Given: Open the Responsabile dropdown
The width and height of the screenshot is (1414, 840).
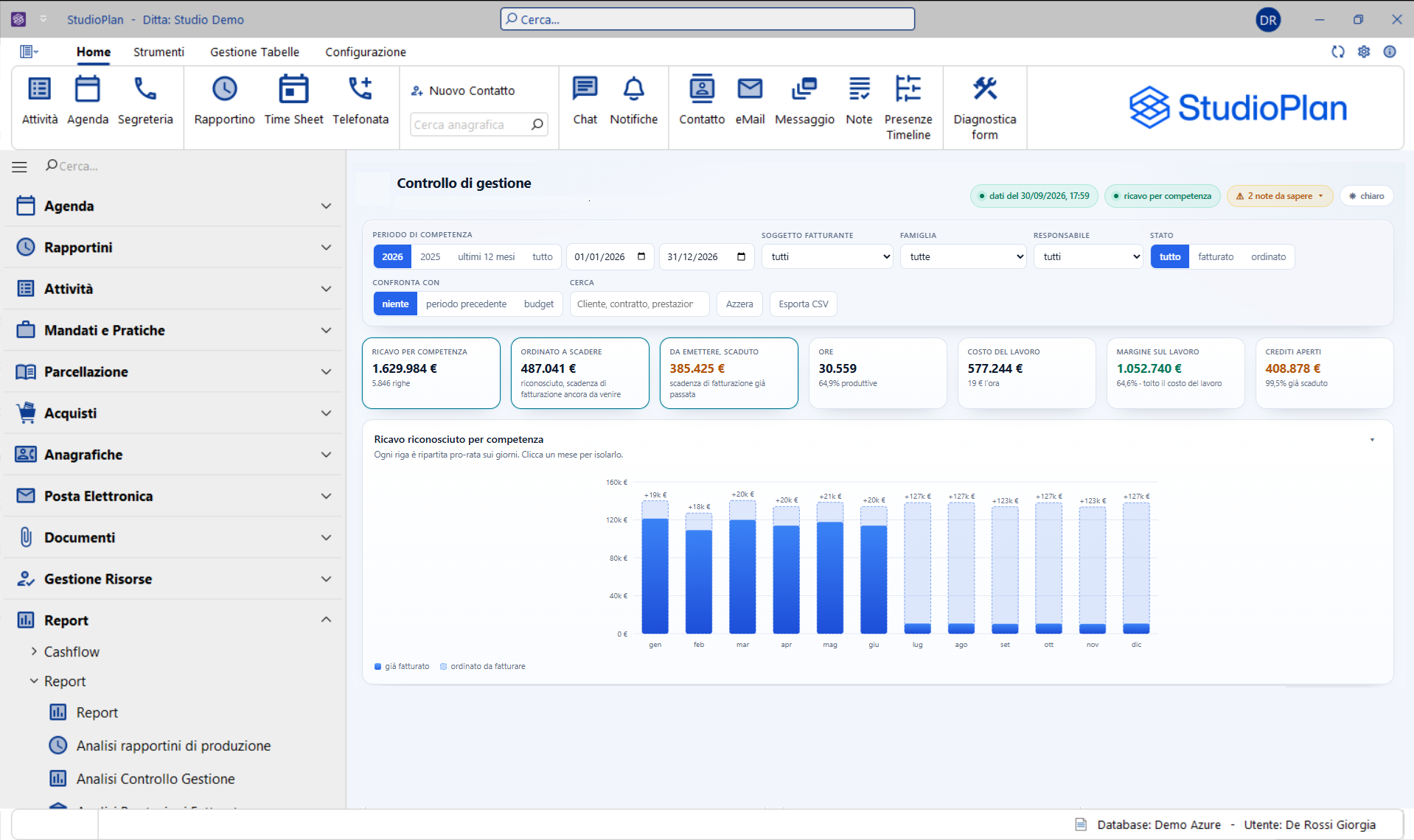Looking at the screenshot, I should (1087, 256).
